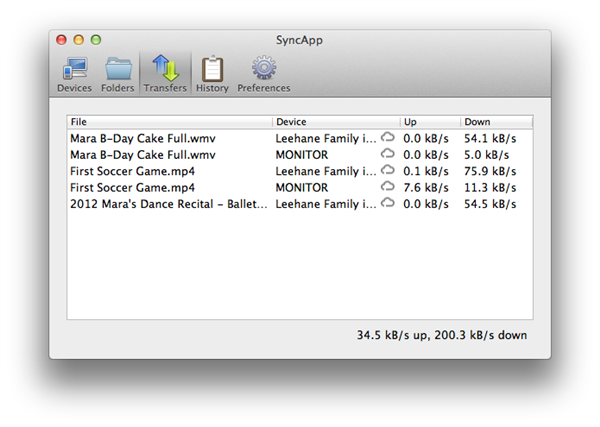Click cloud icon on first Mara B-Day row
600x427 pixels.
click(x=388, y=139)
